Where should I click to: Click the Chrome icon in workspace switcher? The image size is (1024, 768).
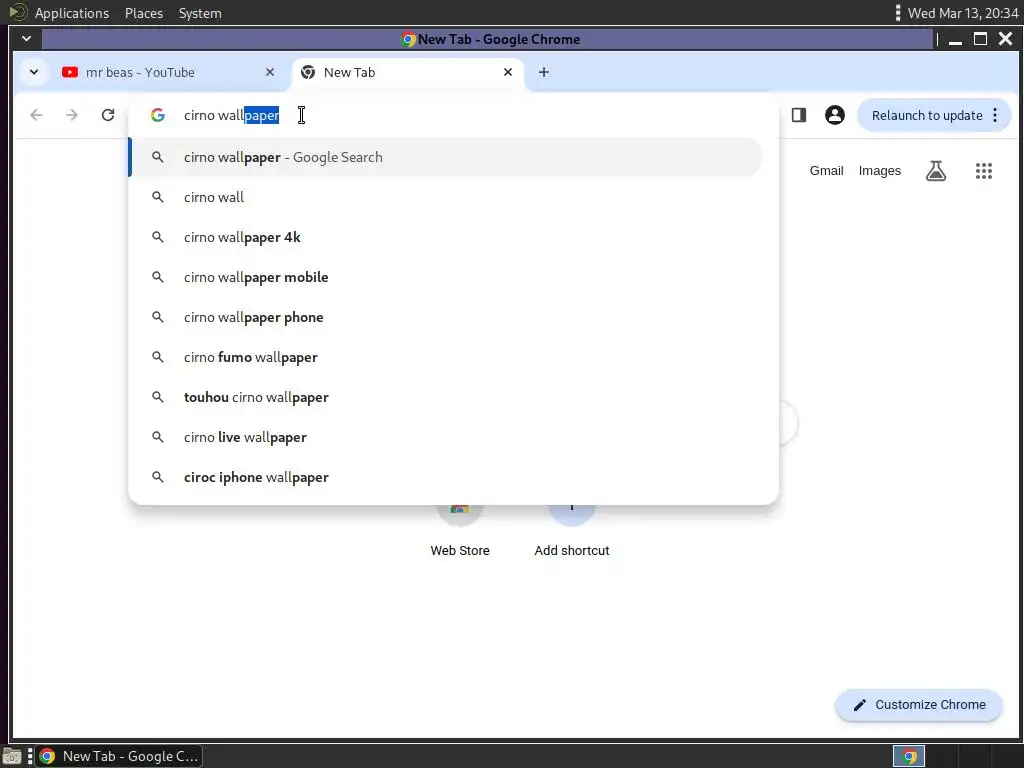(x=908, y=756)
